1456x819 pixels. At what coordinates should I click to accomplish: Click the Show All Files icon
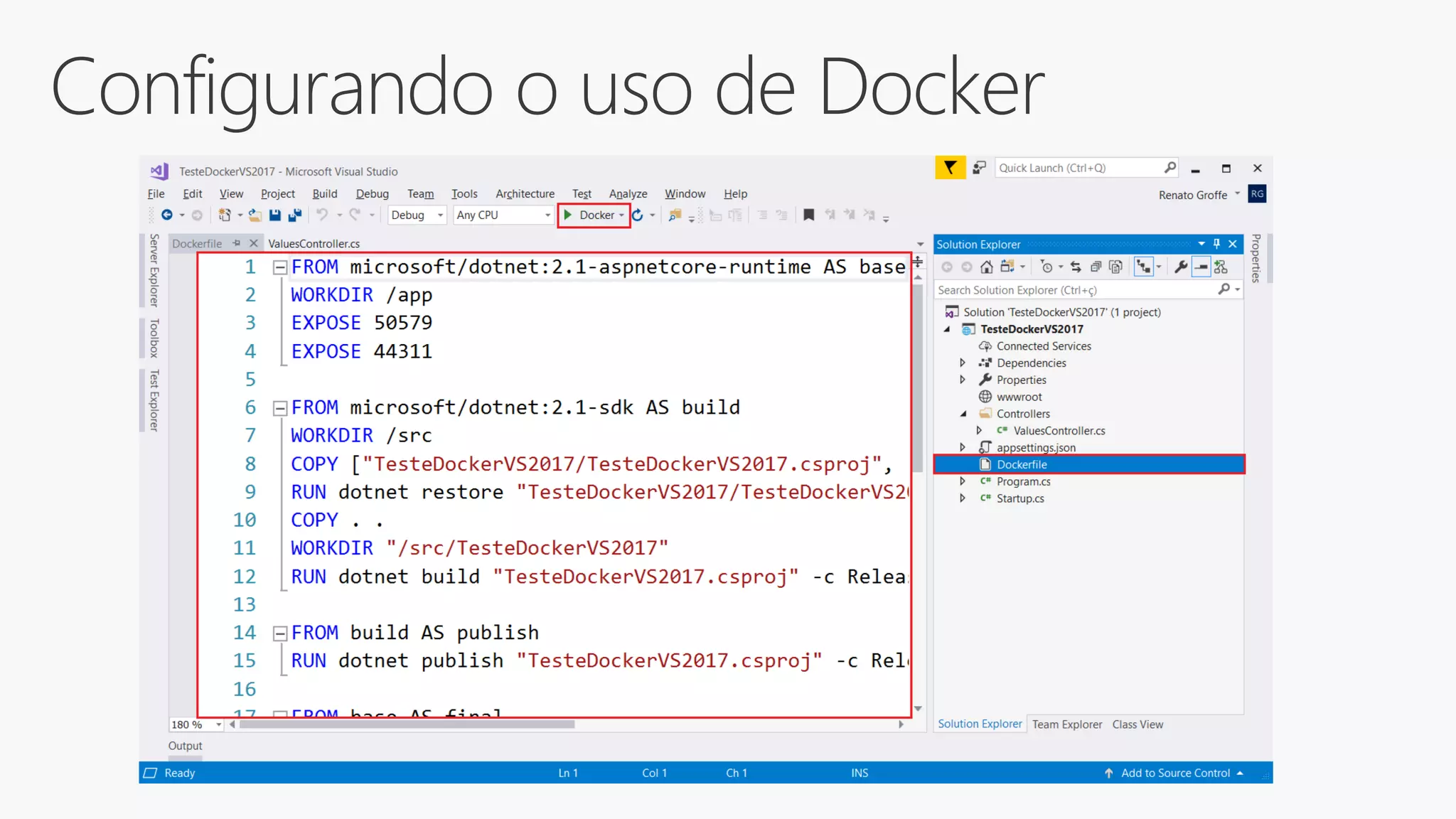pos(1116,267)
